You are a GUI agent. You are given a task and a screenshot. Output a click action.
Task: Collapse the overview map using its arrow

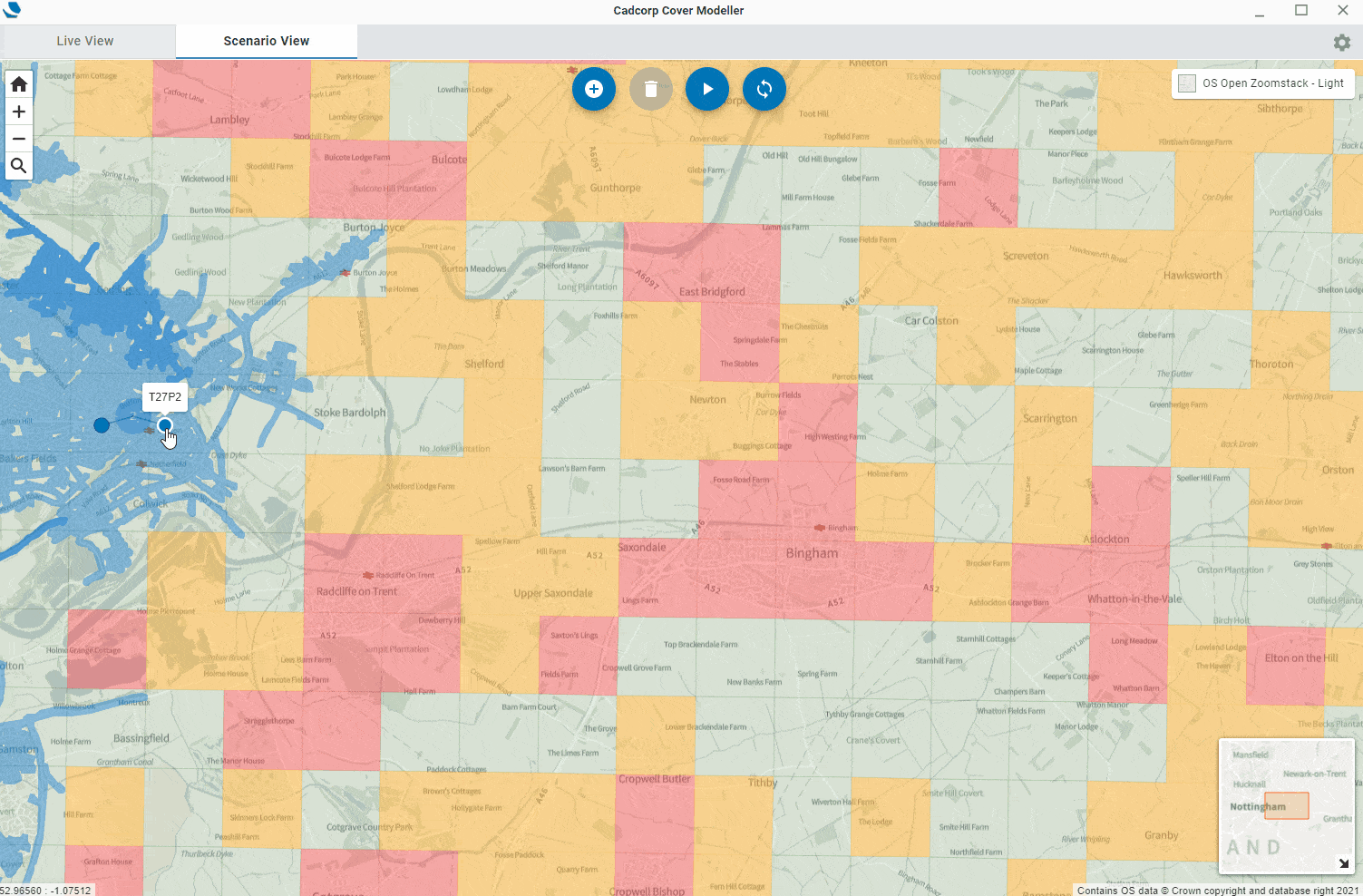tap(1344, 863)
